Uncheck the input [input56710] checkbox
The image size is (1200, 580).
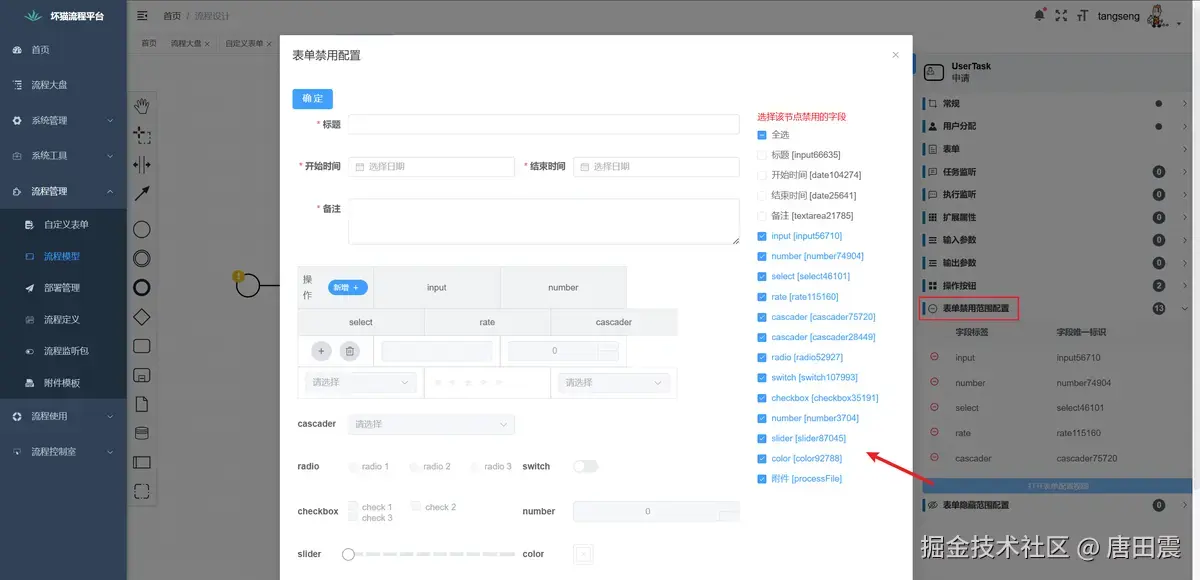pos(762,236)
